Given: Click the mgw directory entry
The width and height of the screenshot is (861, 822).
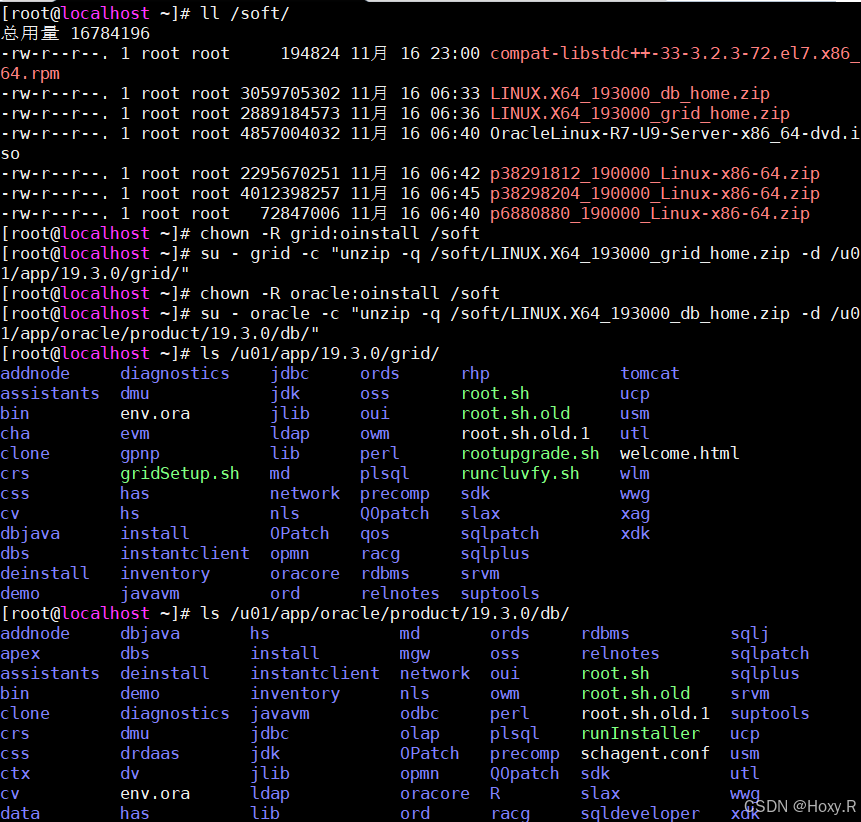Looking at the screenshot, I should point(415,653).
